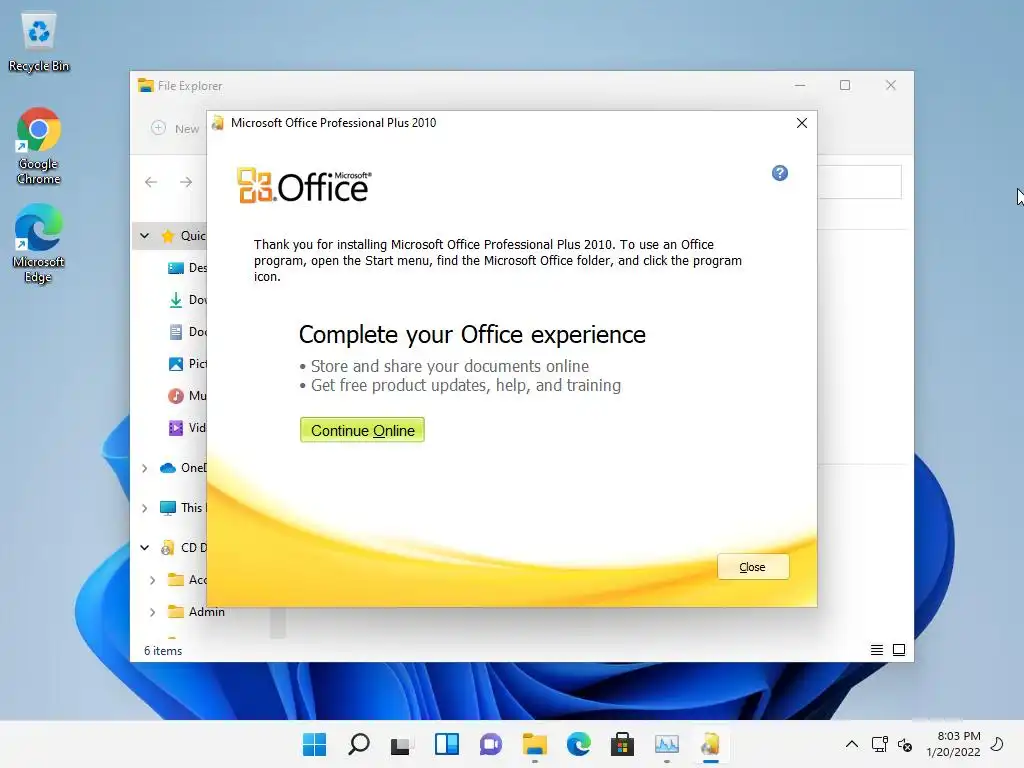Open the Office help question mark icon
This screenshot has height=768, width=1024.
[x=780, y=173]
